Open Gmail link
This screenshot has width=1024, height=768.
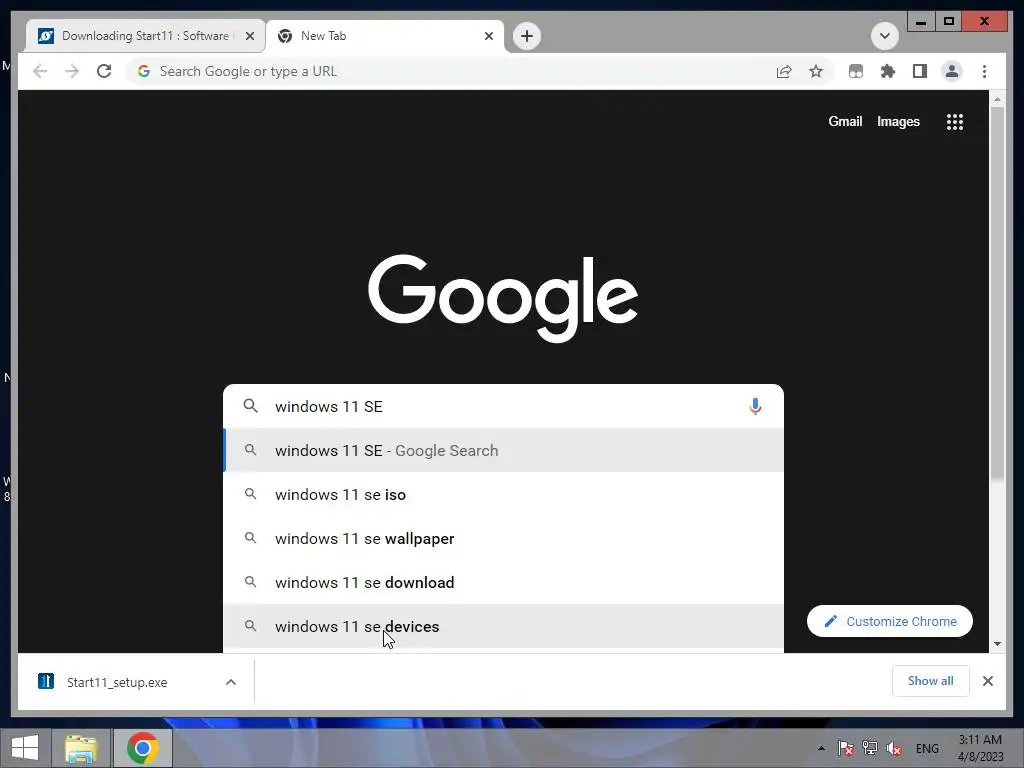pyautogui.click(x=845, y=121)
